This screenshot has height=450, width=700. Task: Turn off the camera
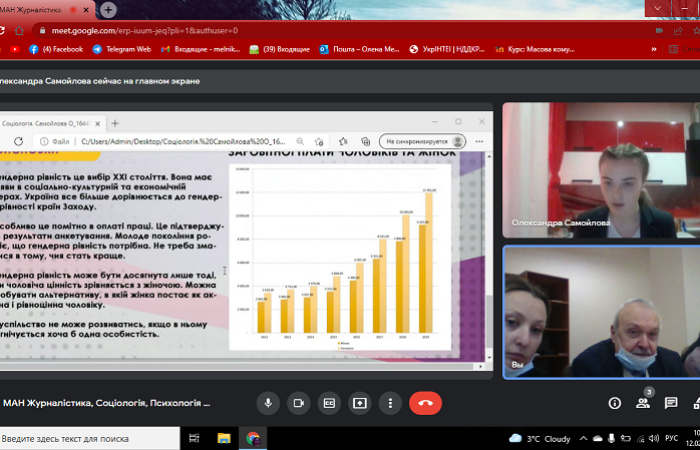click(x=298, y=403)
